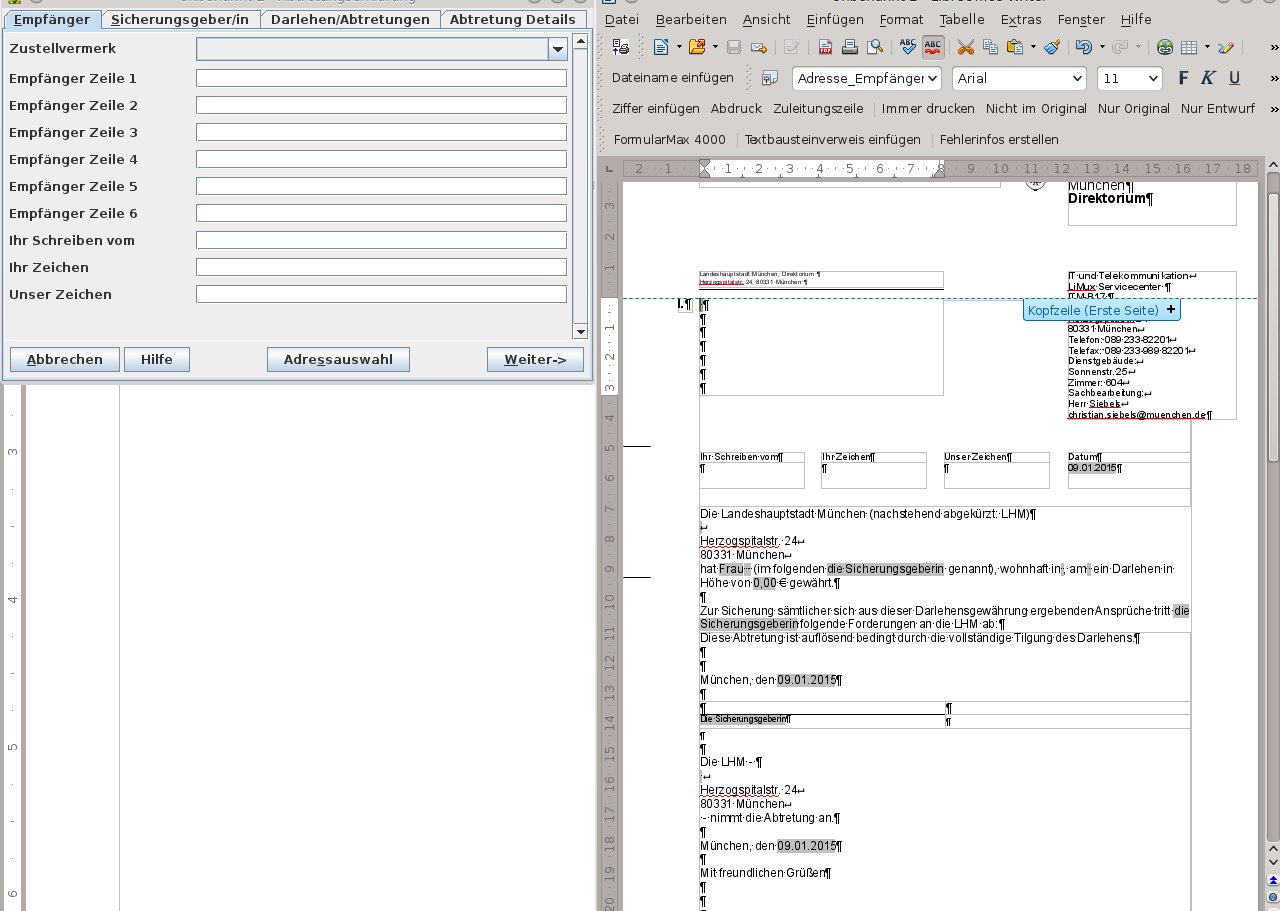
Task: Toggle automatic spellchecking
Action: pyautogui.click(x=935, y=47)
